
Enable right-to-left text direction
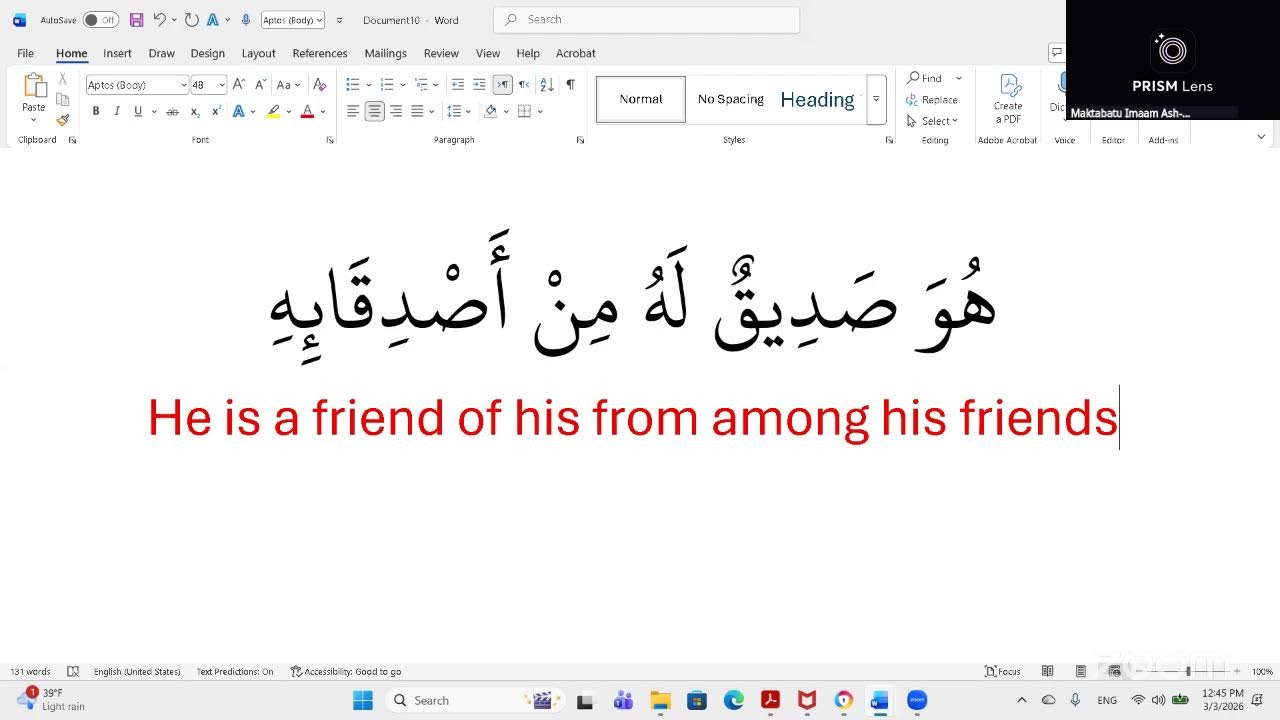pos(524,85)
